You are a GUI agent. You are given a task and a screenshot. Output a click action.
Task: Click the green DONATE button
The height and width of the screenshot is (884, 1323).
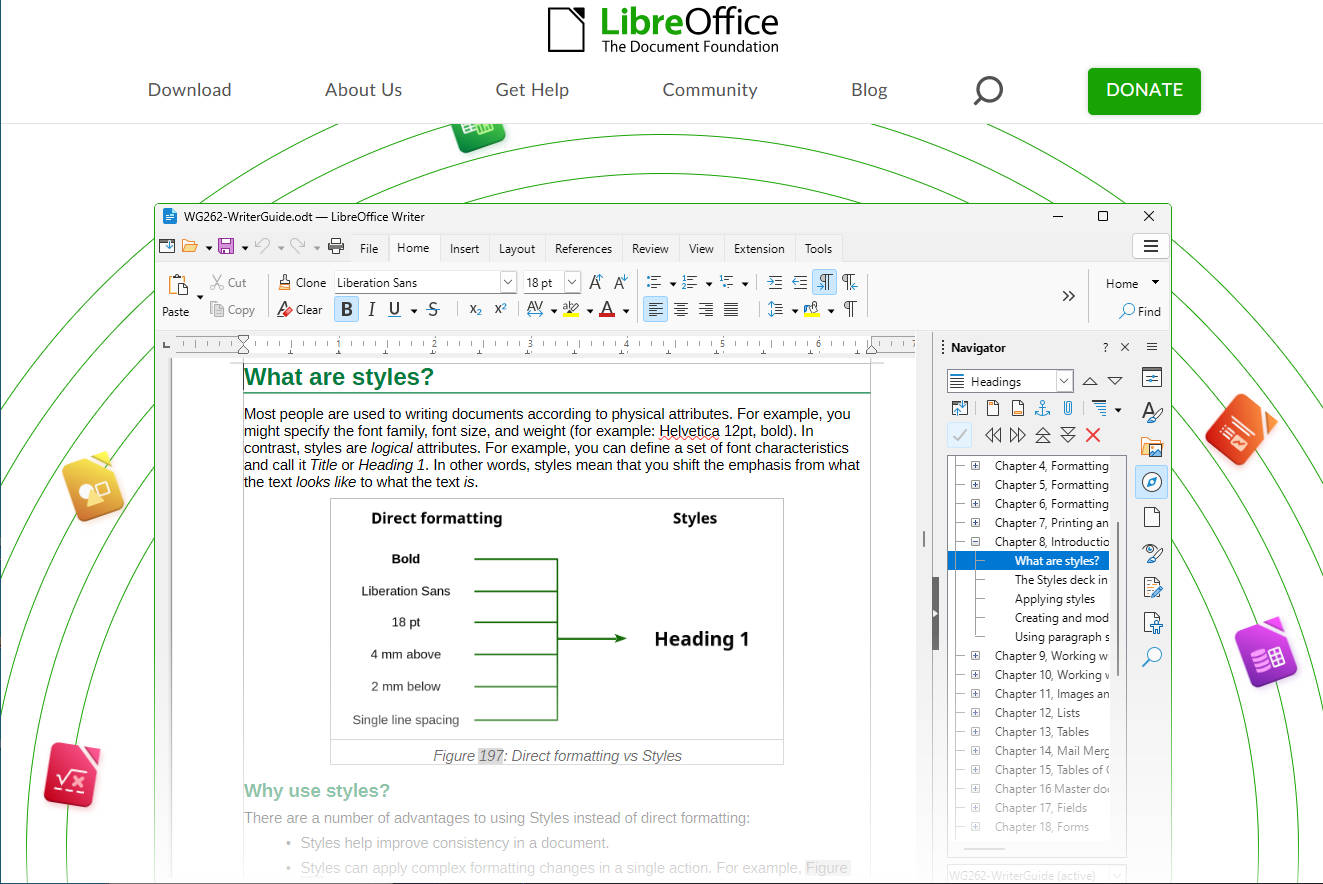1144,91
